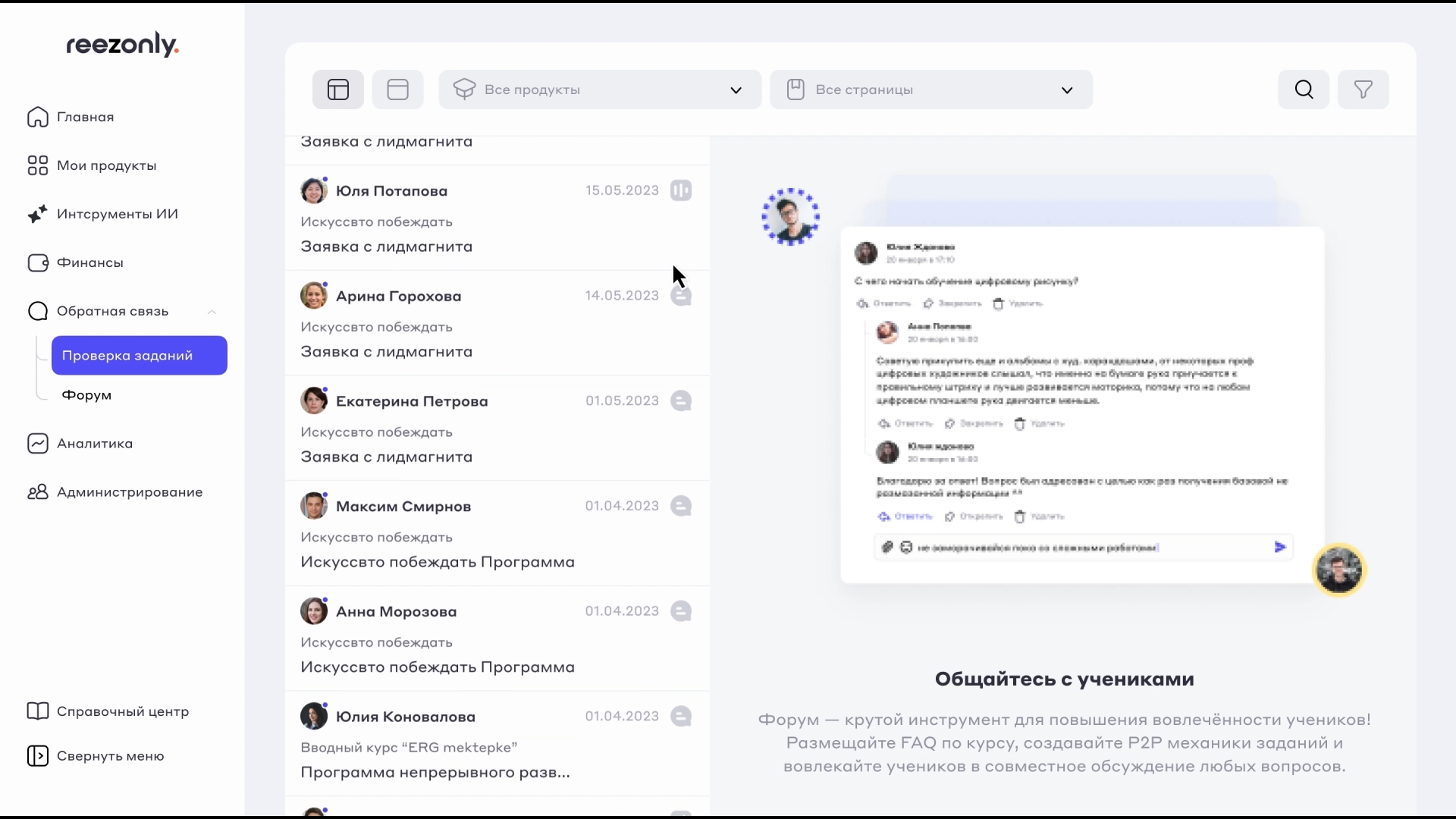Open the Аналитика section icon
1456x819 pixels.
pos(37,444)
